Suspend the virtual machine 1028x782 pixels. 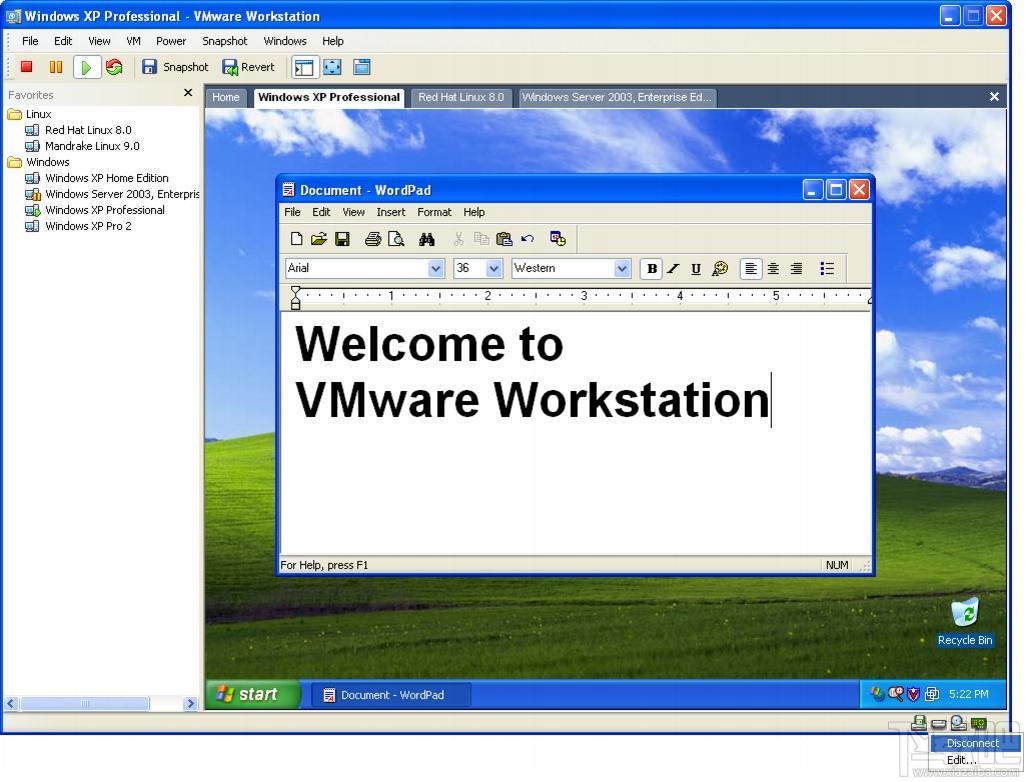[x=56, y=66]
